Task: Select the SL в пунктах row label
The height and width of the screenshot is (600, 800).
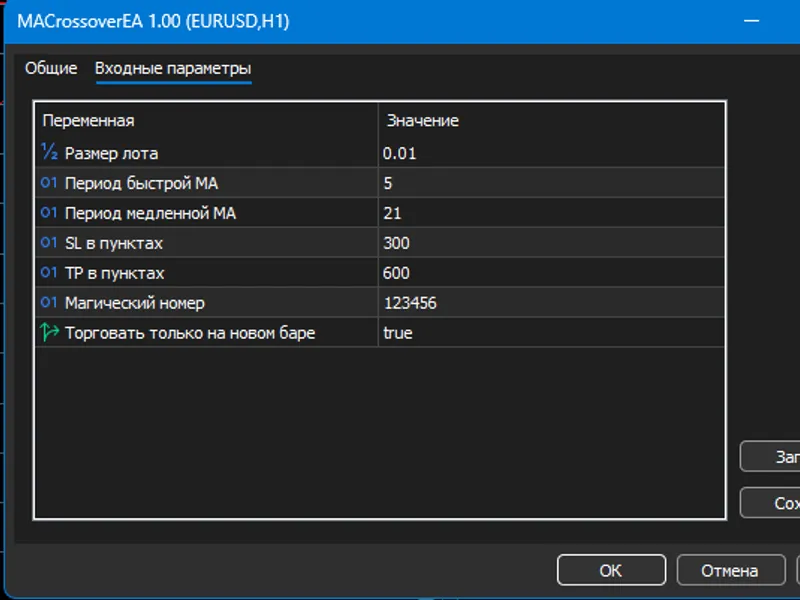Action: [114, 243]
